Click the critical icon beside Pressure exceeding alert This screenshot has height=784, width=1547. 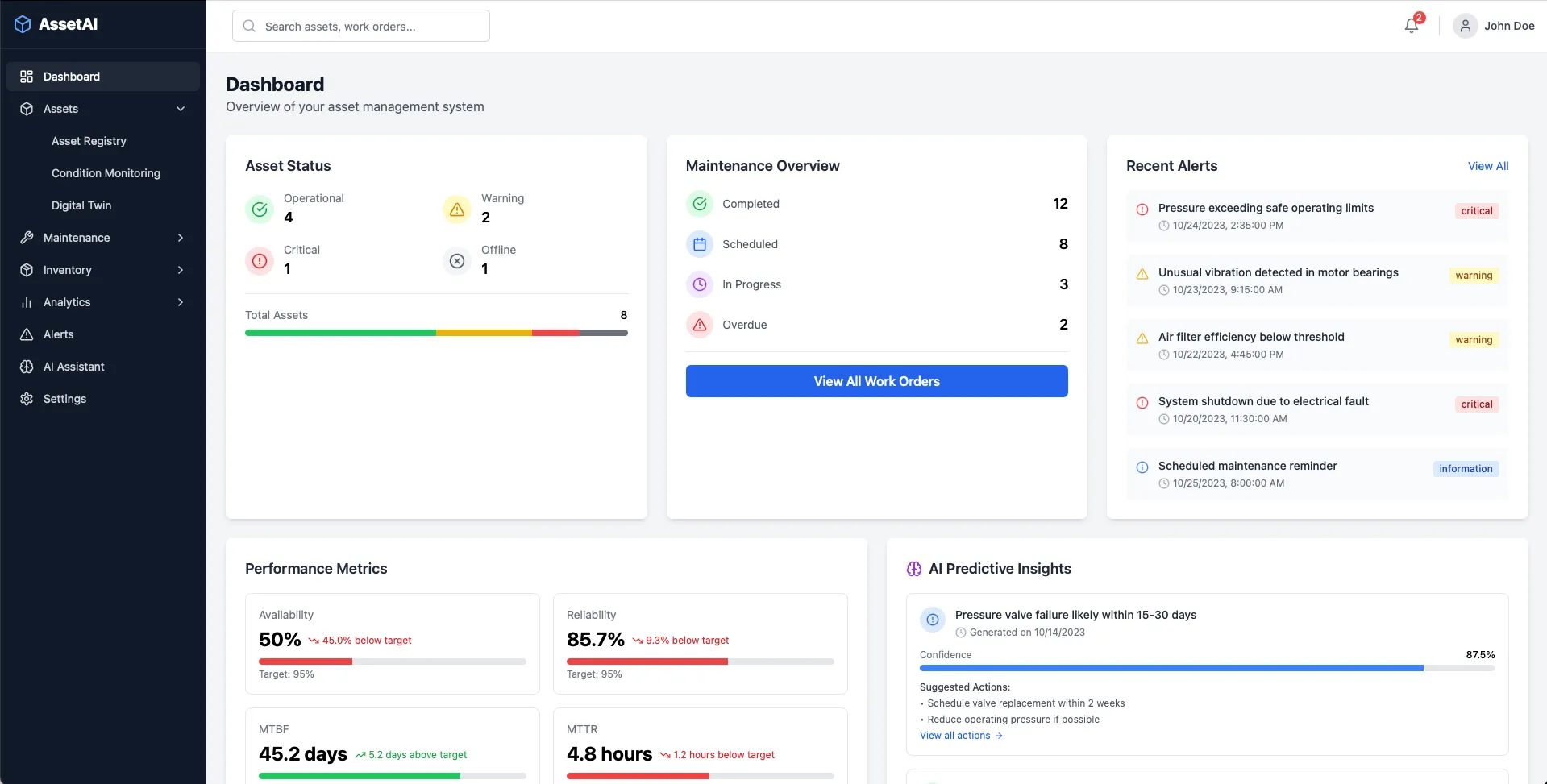[1142, 209]
